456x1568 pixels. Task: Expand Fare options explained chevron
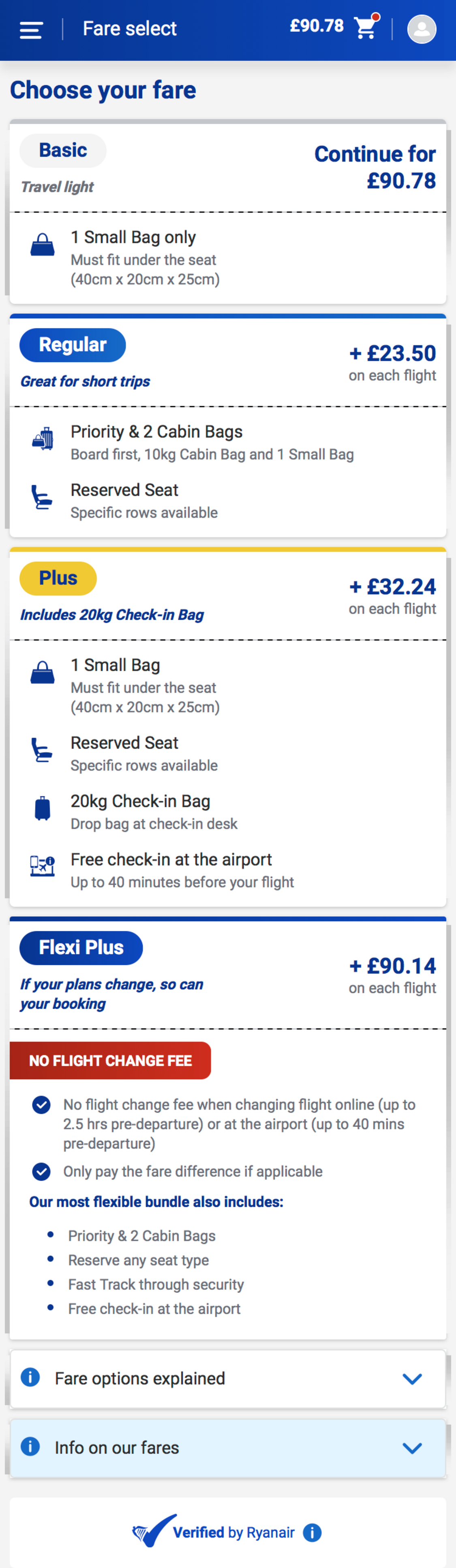click(412, 1378)
